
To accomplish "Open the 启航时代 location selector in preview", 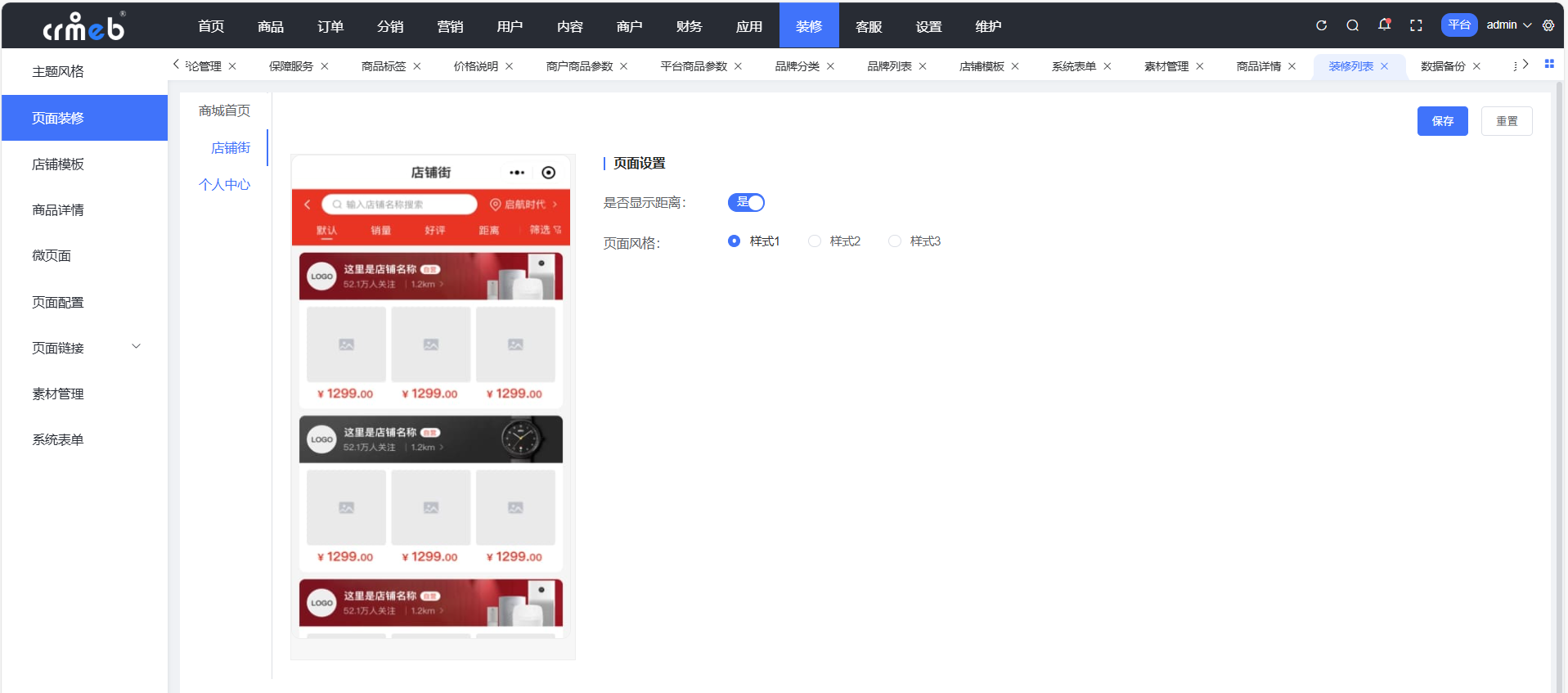I will click(x=523, y=205).
